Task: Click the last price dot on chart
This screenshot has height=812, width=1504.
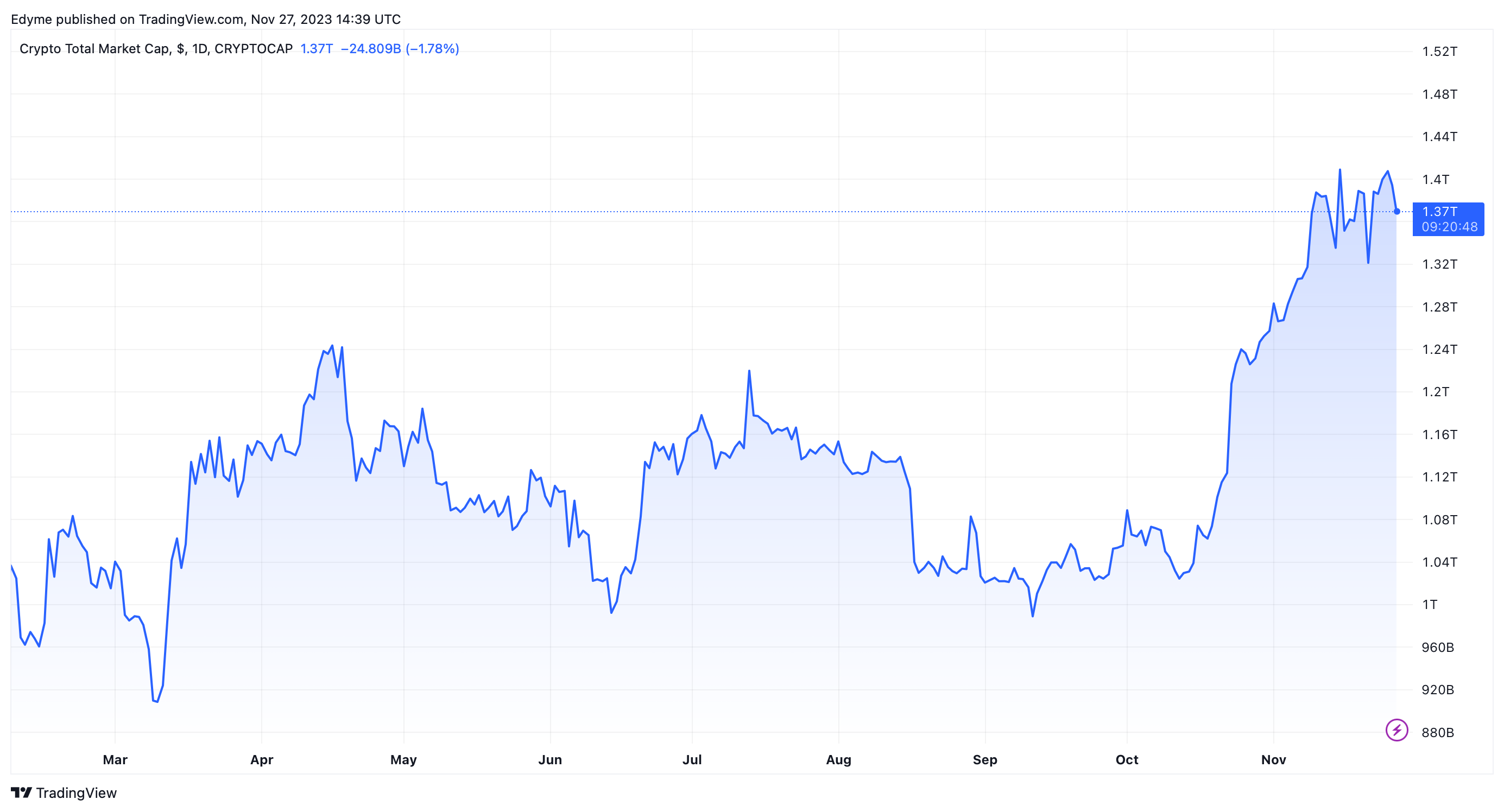Action: point(1396,211)
